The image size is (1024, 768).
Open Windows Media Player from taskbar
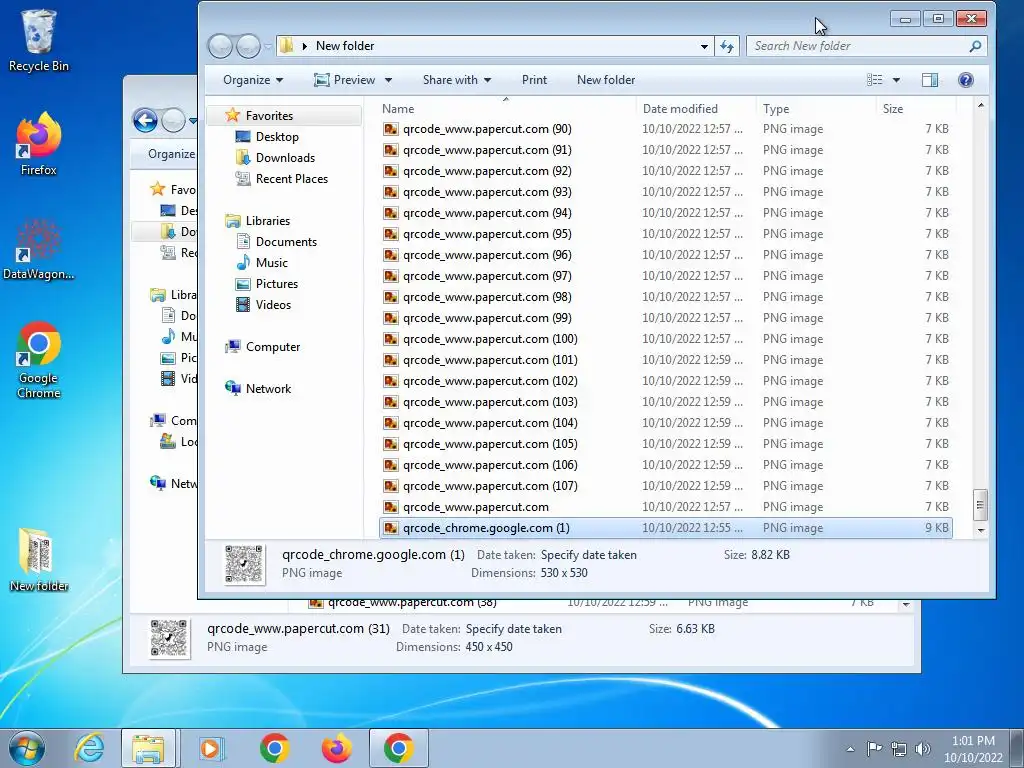[211, 748]
